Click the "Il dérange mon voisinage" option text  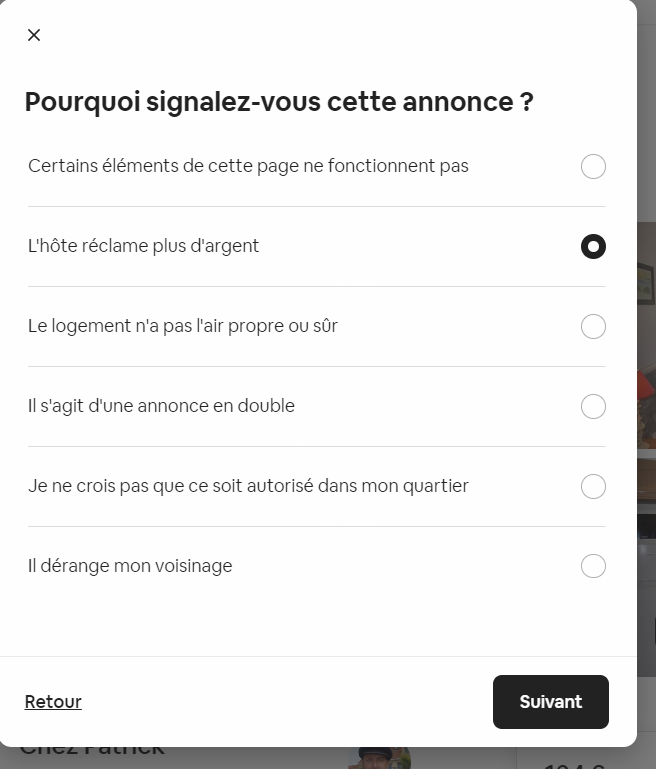[x=130, y=566]
